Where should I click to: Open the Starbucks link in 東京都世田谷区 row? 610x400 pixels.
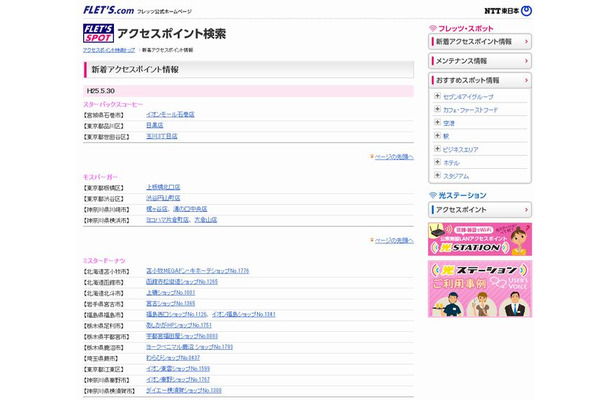click(161, 136)
